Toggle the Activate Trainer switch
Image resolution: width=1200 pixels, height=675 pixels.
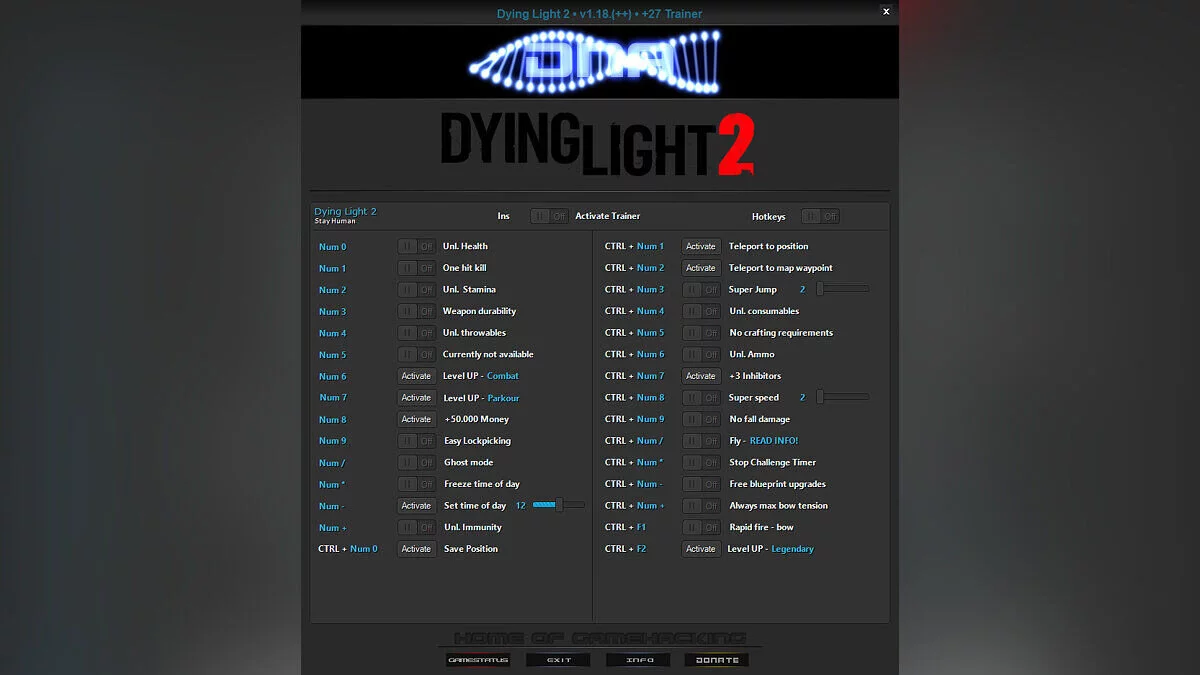coord(549,215)
